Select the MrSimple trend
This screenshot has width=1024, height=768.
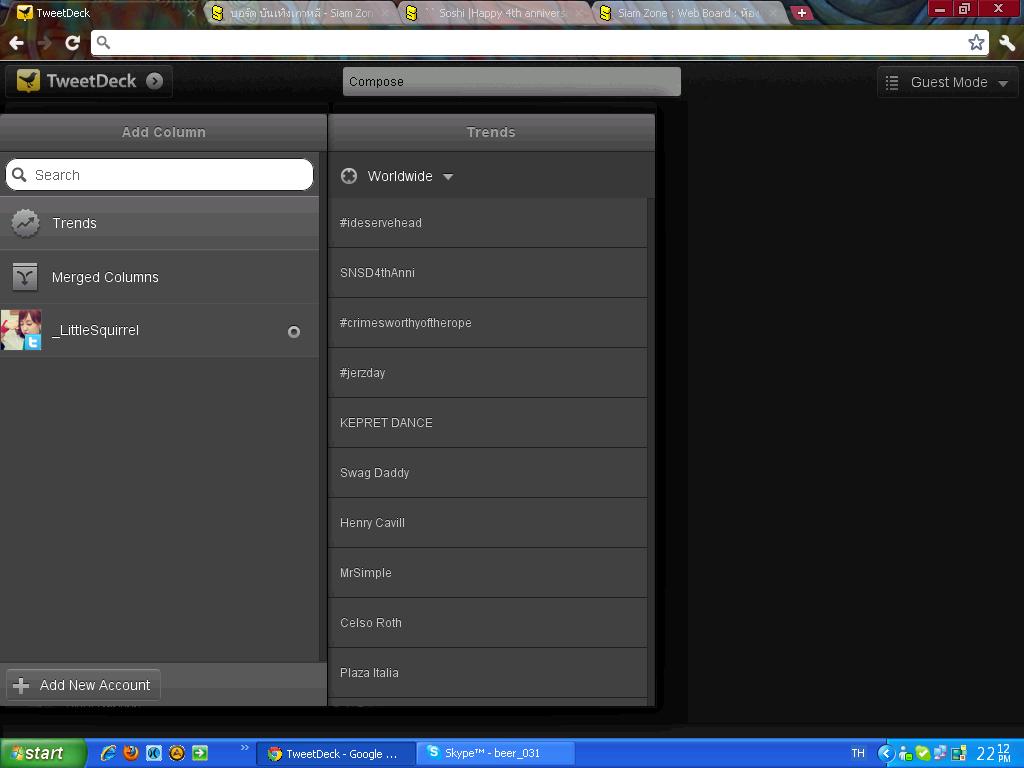[487, 573]
